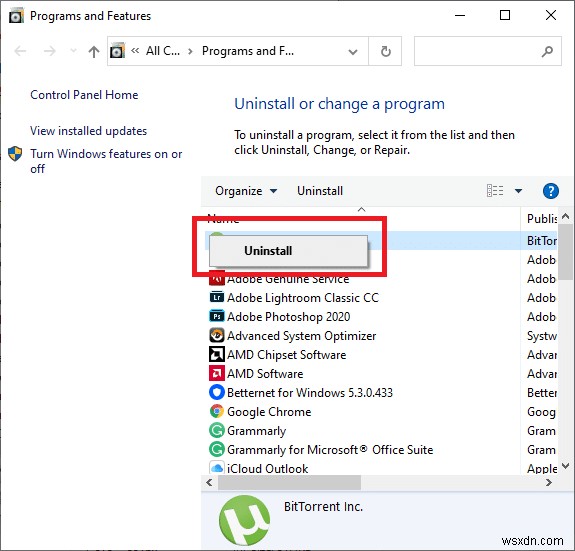This screenshot has width=575, height=551.
Task: Click the Adobe Genuine Service icon
Action: 216,279
